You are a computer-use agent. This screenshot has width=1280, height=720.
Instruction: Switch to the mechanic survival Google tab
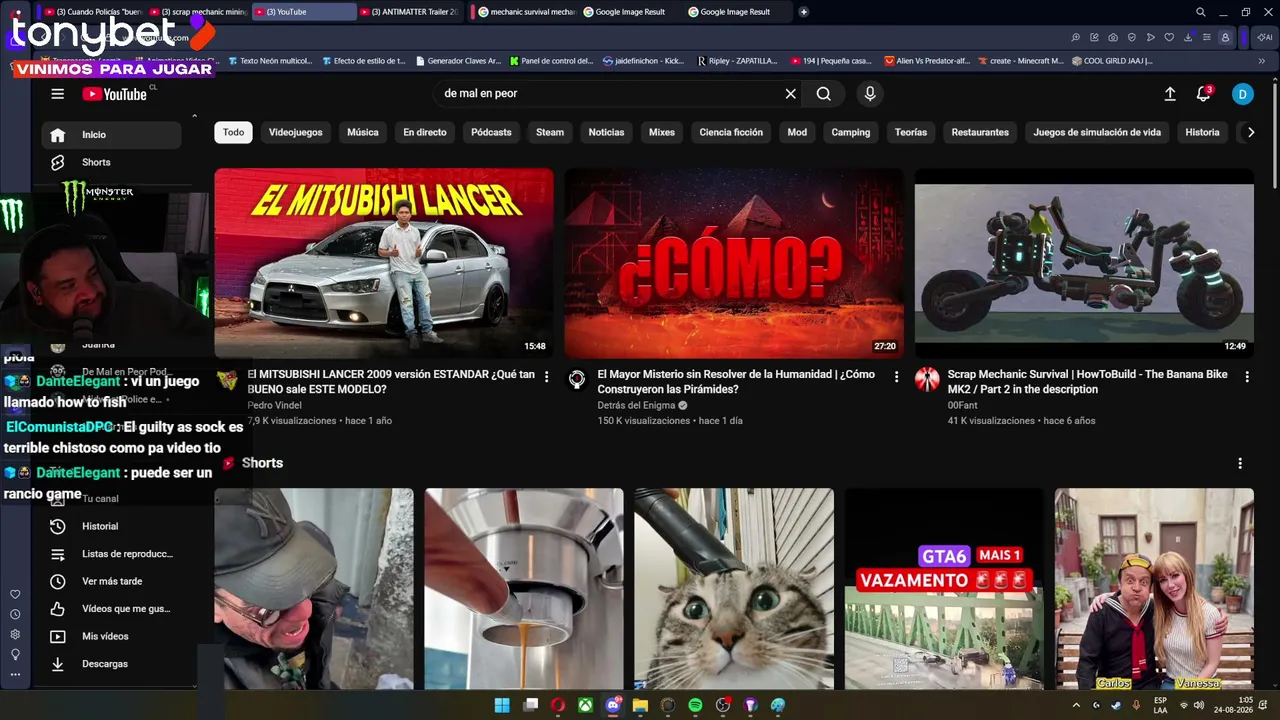point(524,12)
